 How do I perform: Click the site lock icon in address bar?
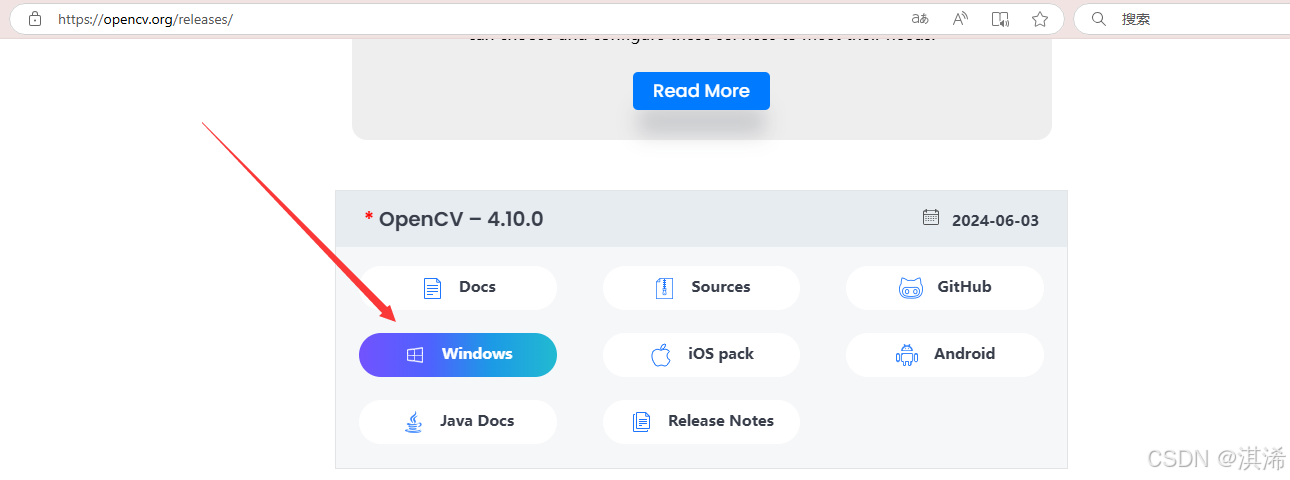pyautogui.click(x=35, y=19)
